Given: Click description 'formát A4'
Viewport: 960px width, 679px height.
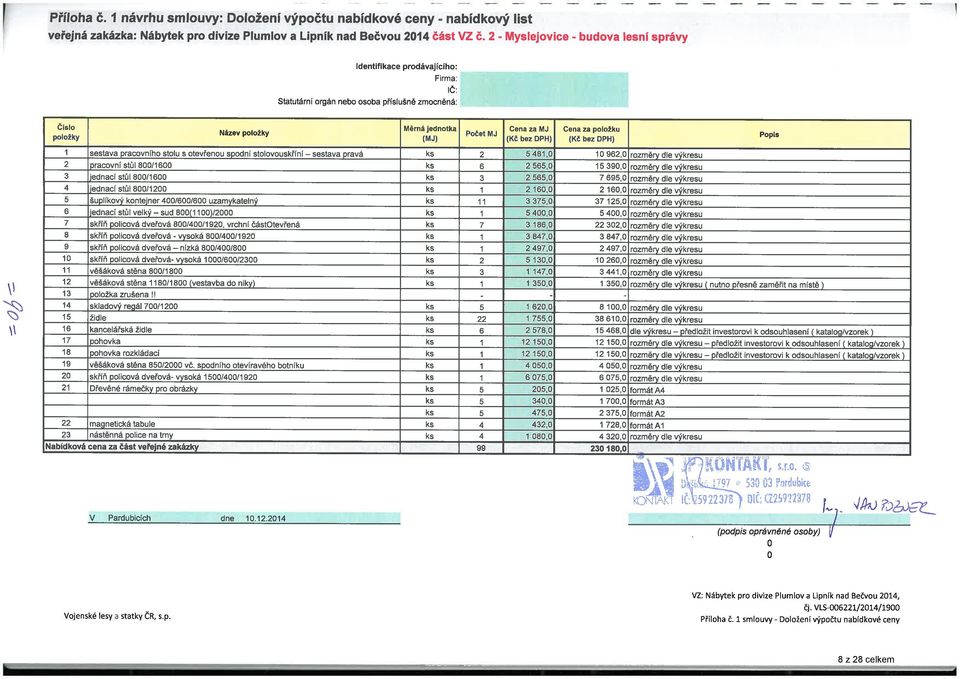Looking at the screenshot, I should (647, 390).
